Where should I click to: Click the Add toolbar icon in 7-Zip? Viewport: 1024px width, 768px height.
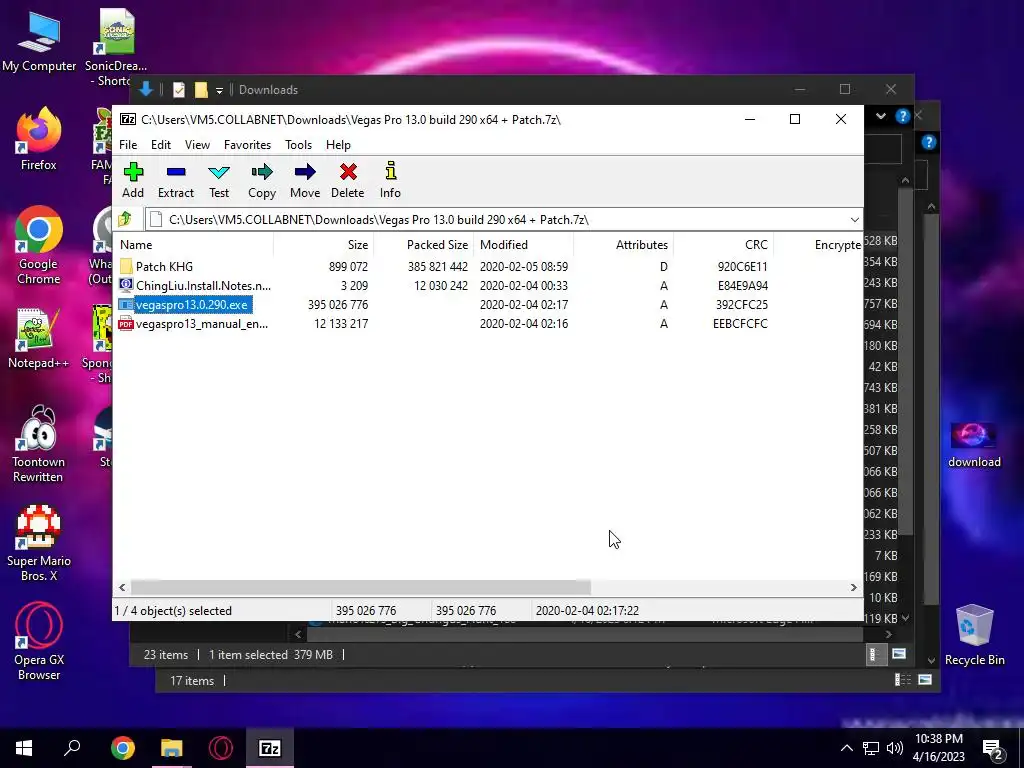[x=133, y=180]
